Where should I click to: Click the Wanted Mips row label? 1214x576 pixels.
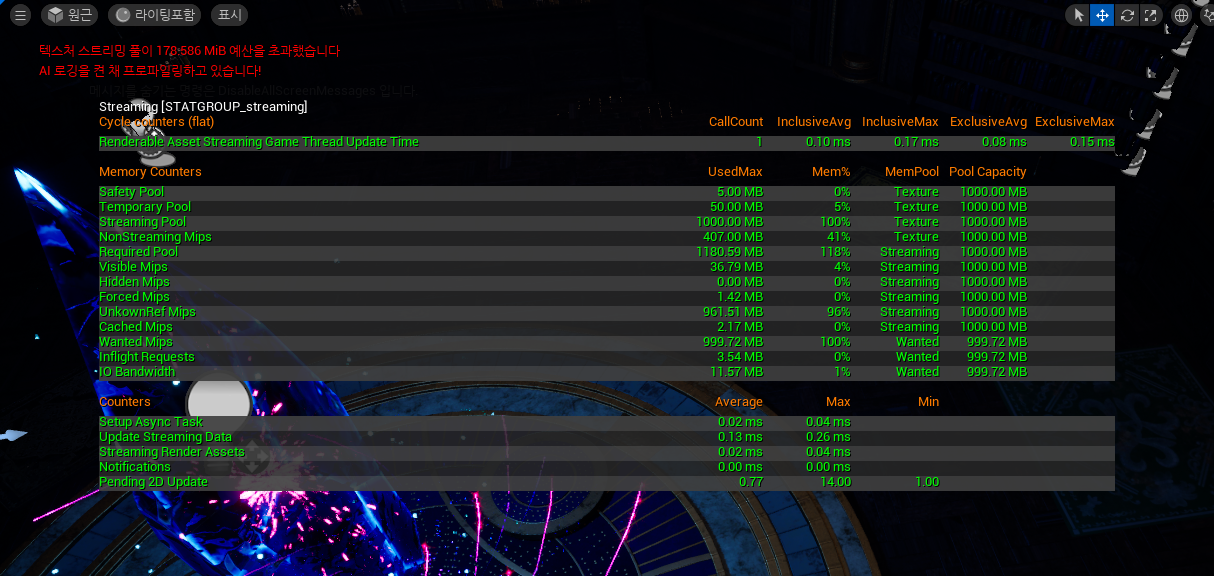135,342
